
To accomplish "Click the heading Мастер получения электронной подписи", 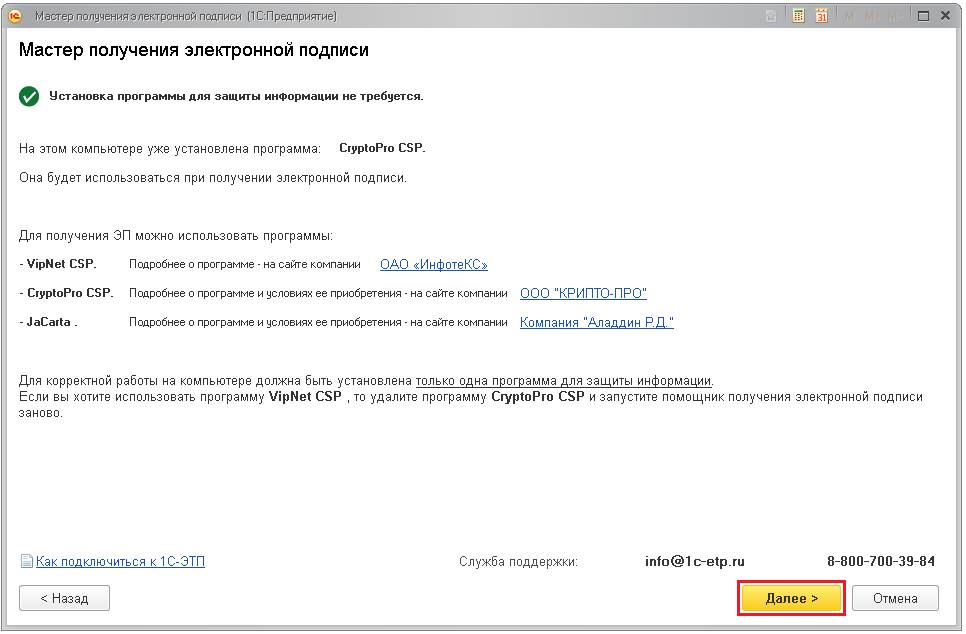I will pos(193,49).
